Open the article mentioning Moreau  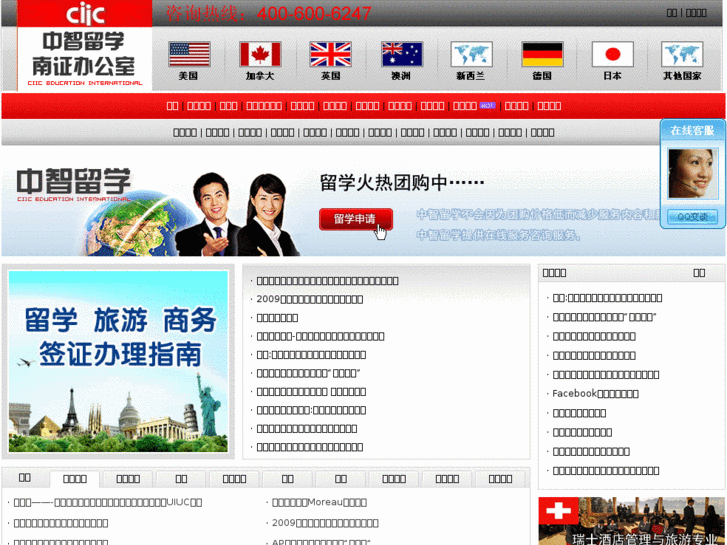[319, 502]
